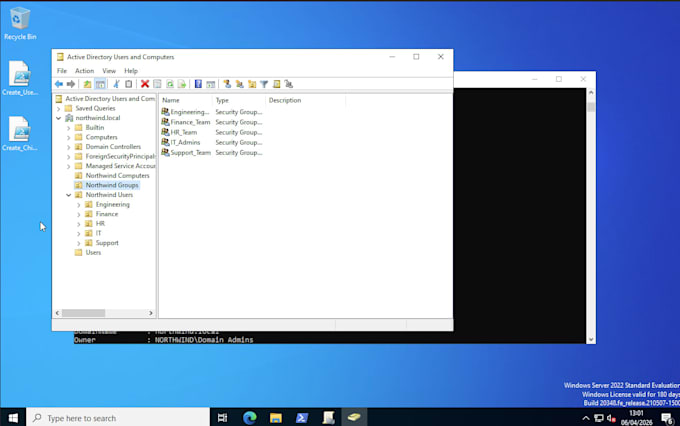This screenshot has height=426, width=680.
Task: Collapse the northwind.local domain node
Action: click(x=59, y=118)
